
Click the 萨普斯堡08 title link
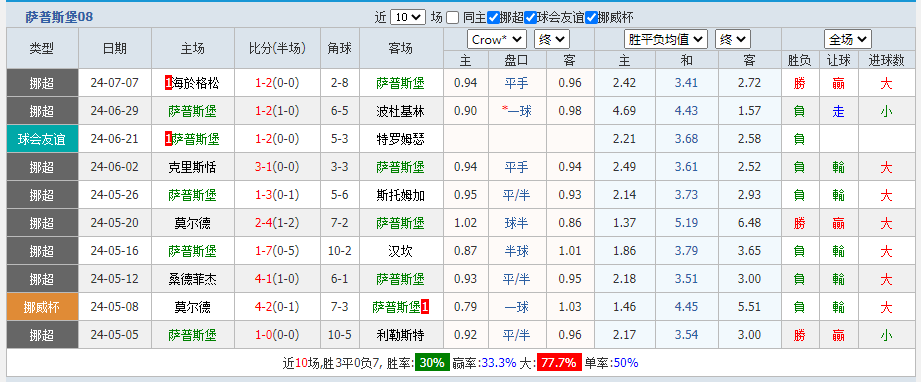click(x=59, y=17)
